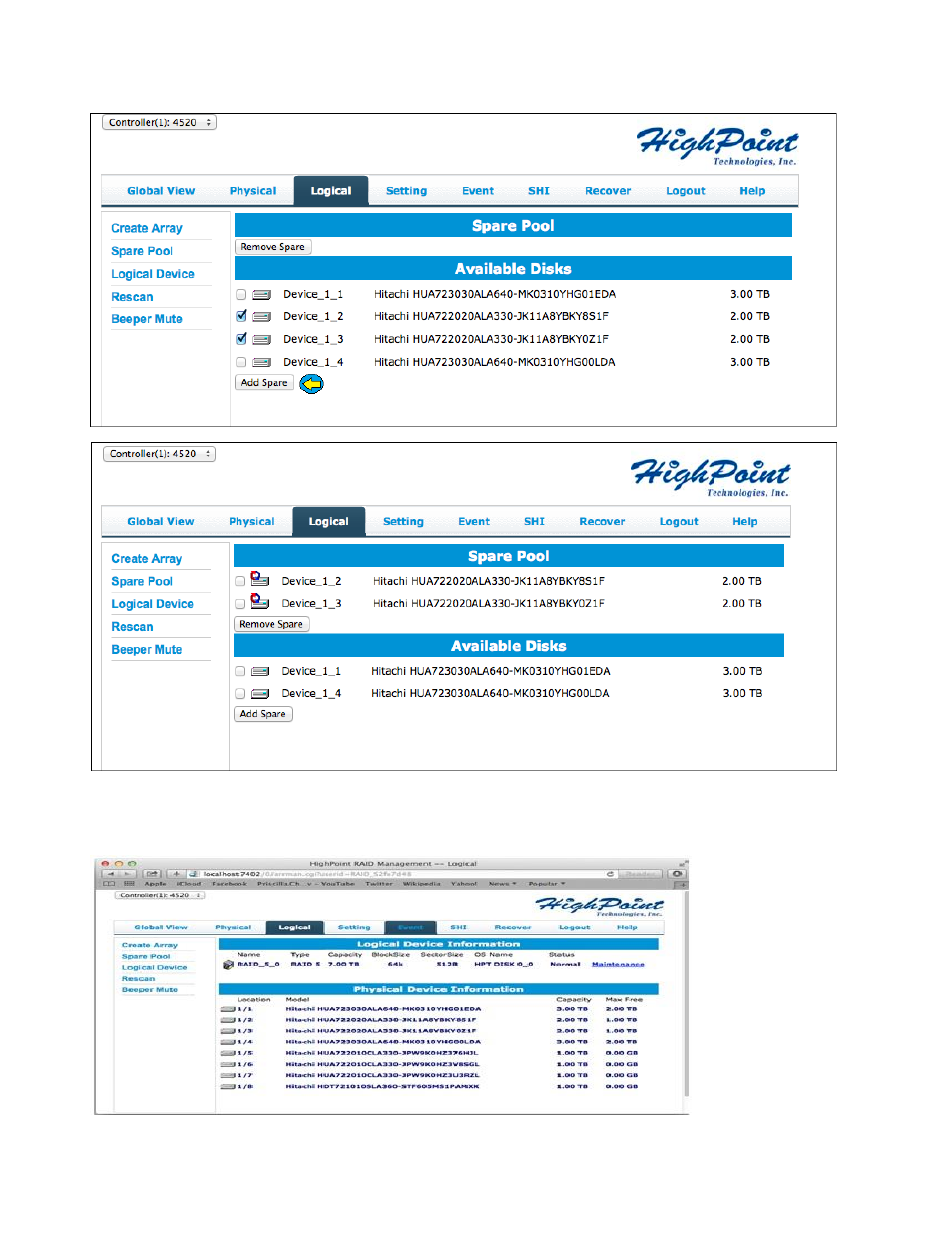This screenshot has height=1233, width=952.
Task: Click Create Array link in top screenshot
Action: pyautogui.click(x=147, y=229)
